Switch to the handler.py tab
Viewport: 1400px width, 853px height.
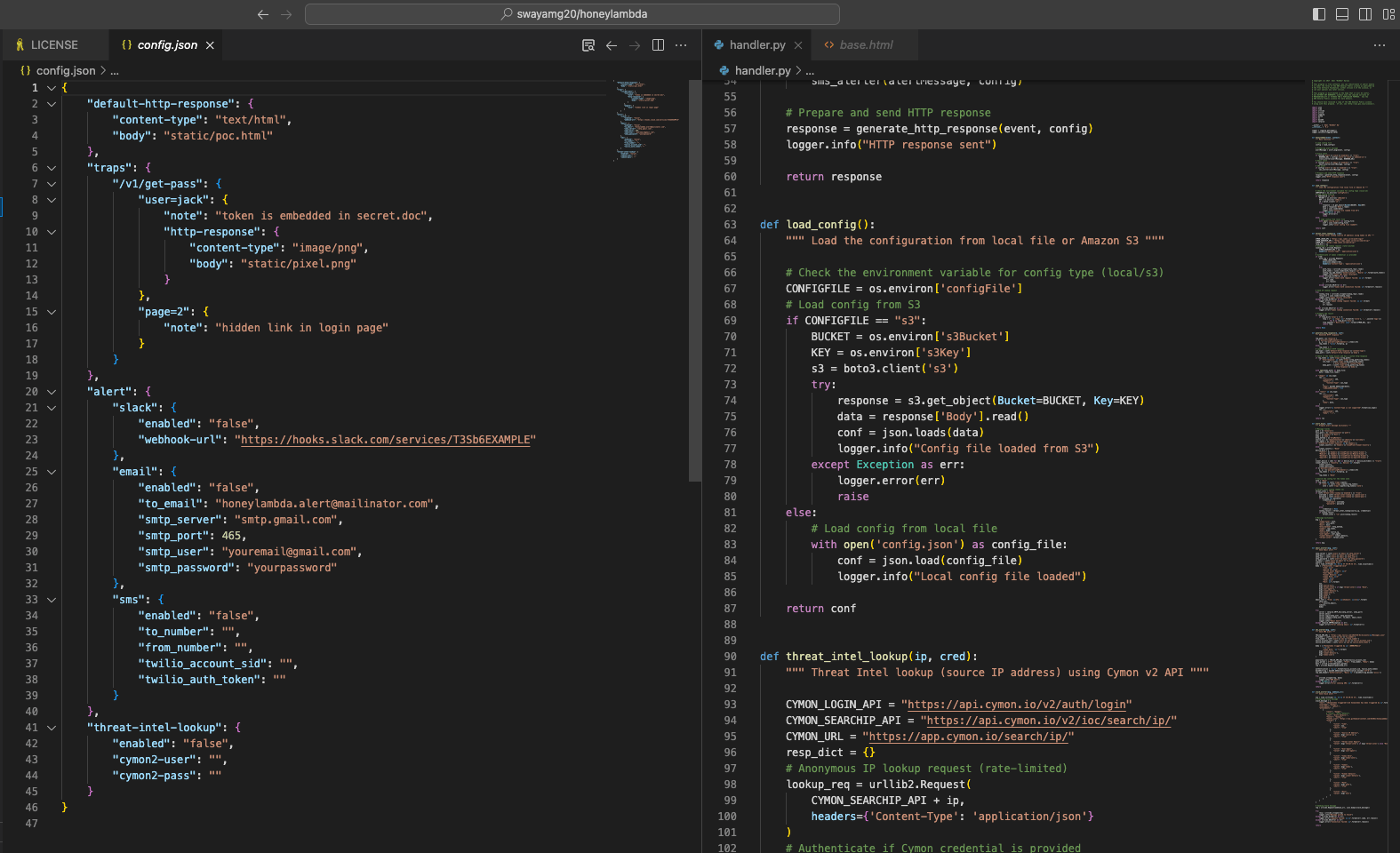click(757, 44)
